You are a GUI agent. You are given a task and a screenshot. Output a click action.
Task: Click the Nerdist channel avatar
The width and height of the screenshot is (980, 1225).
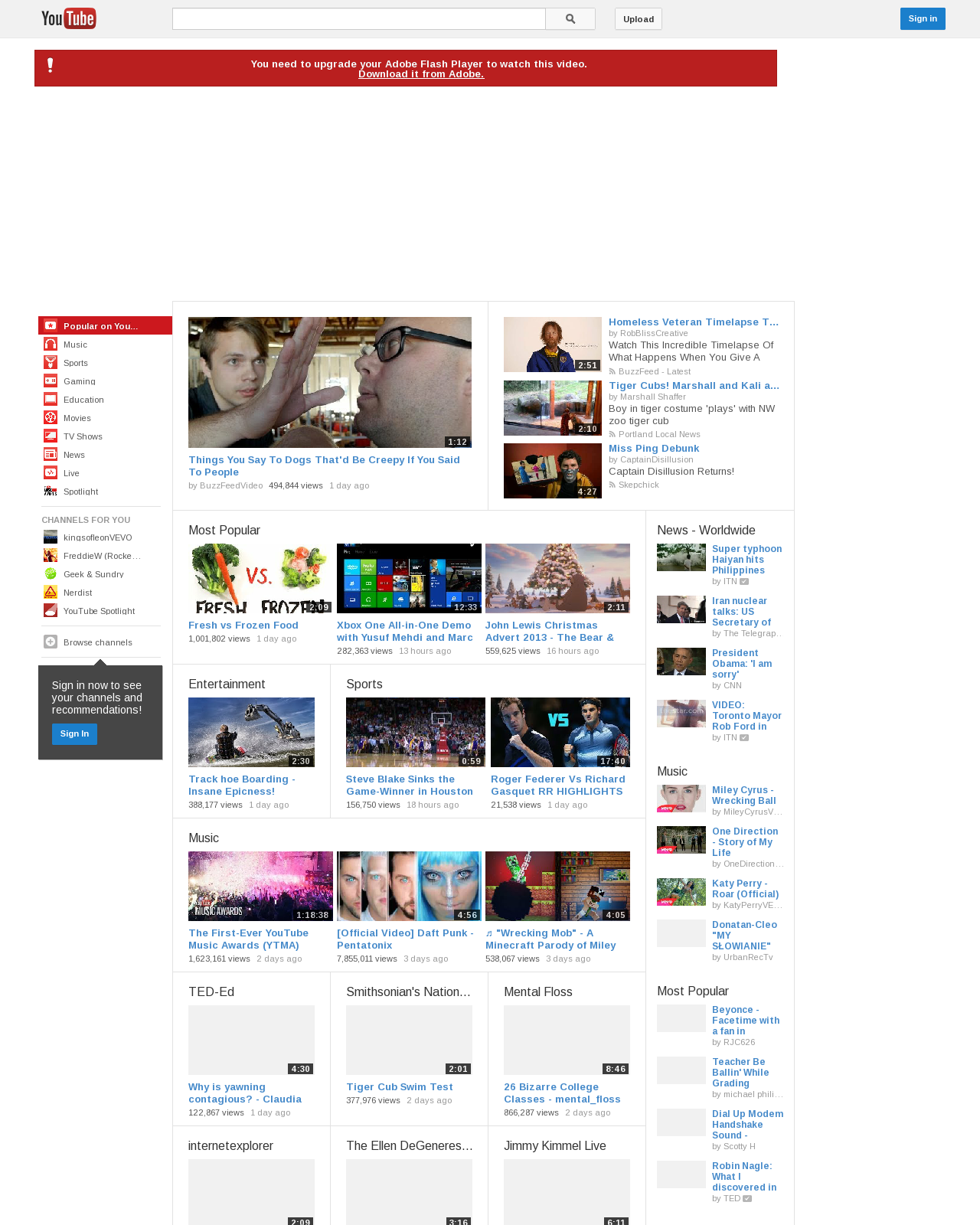pyautogui.click(x=51, y=592)
